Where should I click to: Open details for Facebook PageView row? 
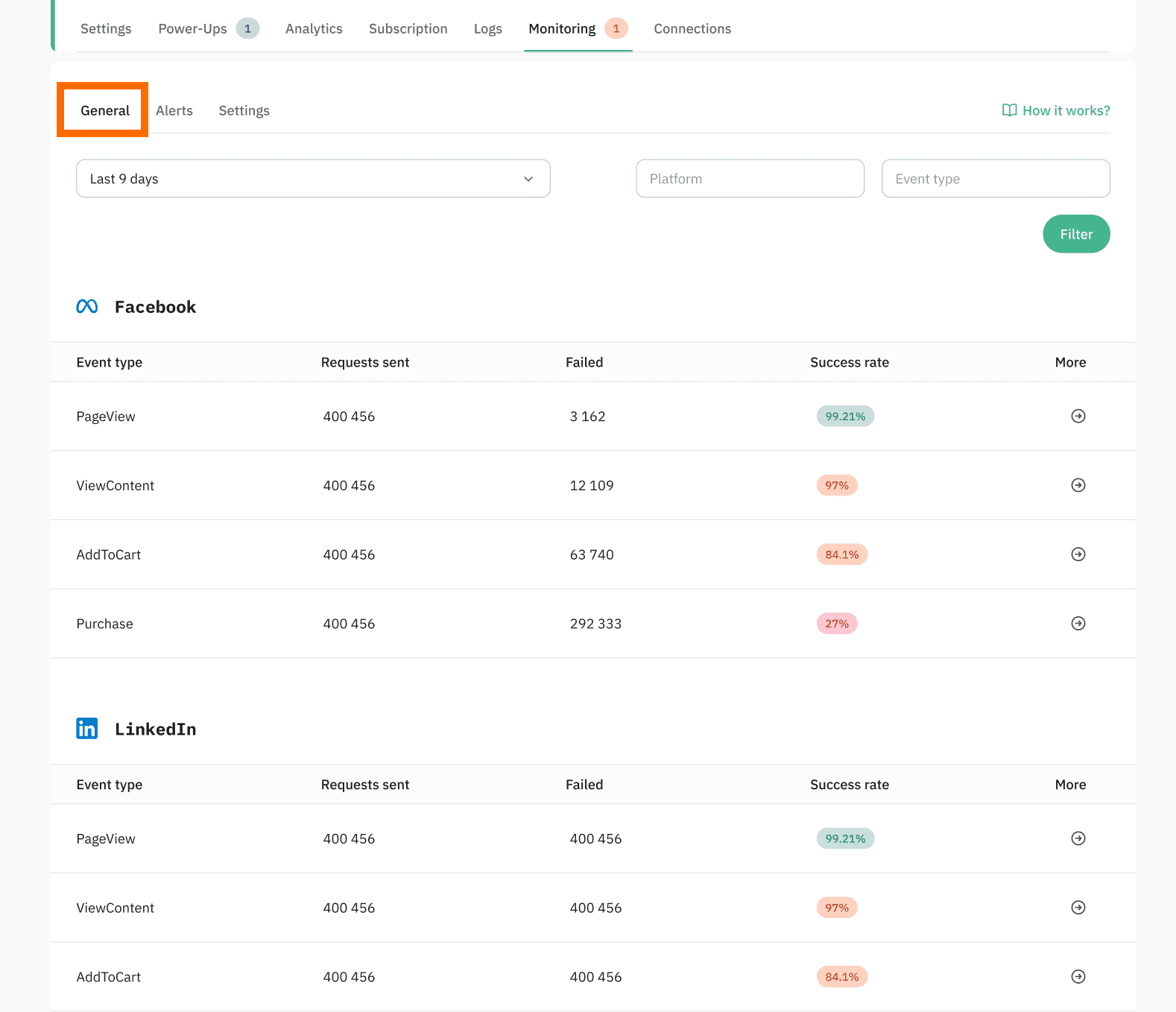coord(1078,416)
